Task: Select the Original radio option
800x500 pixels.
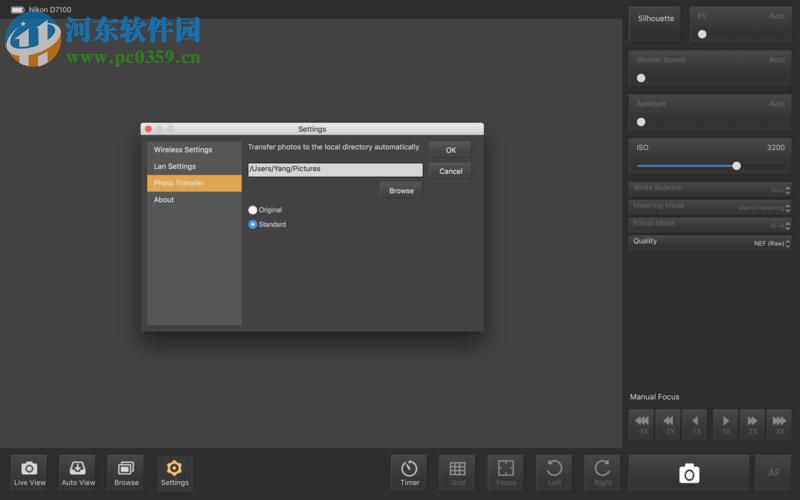Action: click(253, 210)
